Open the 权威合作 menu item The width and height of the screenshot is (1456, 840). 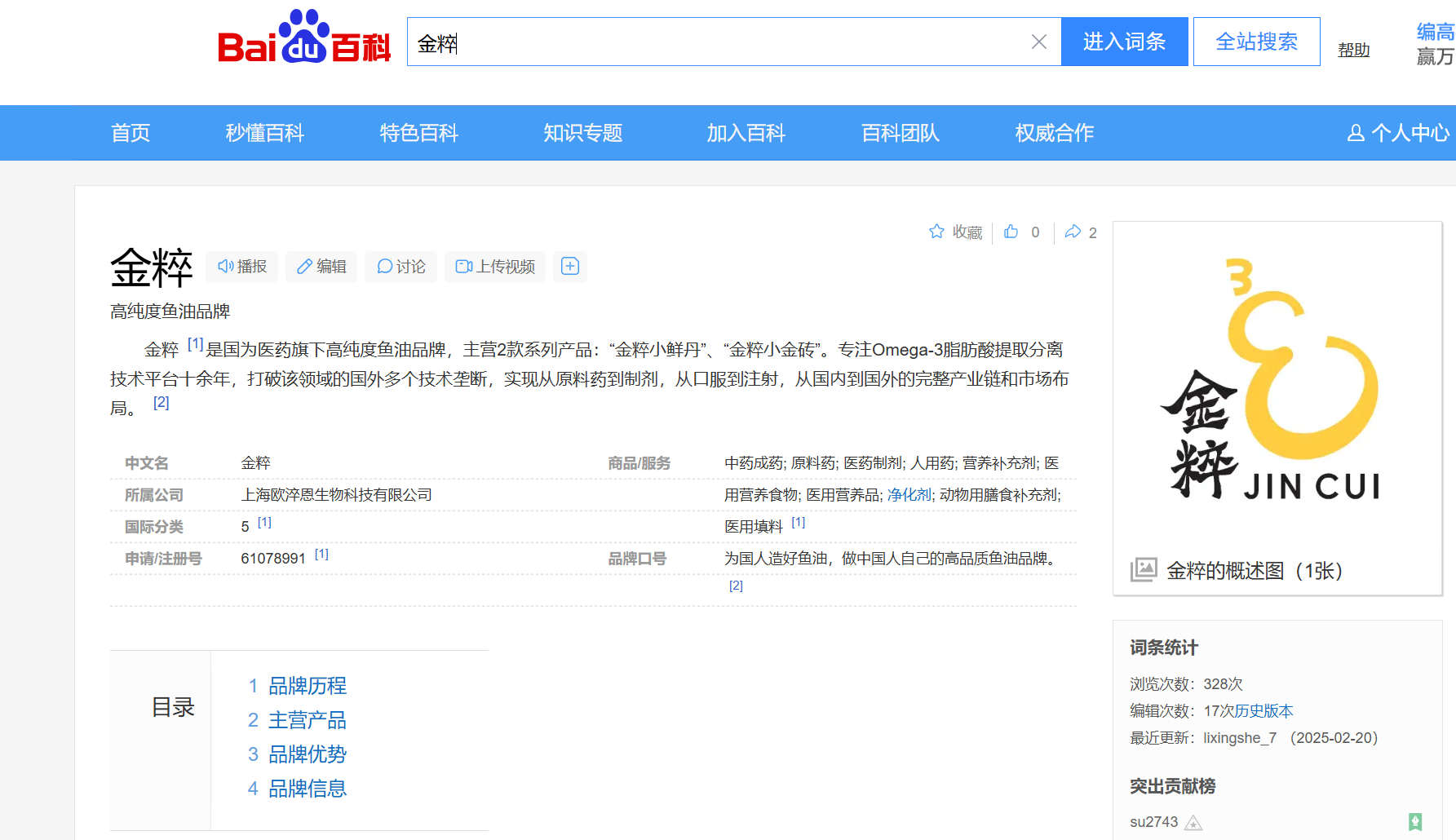[x=1055, y=133]
